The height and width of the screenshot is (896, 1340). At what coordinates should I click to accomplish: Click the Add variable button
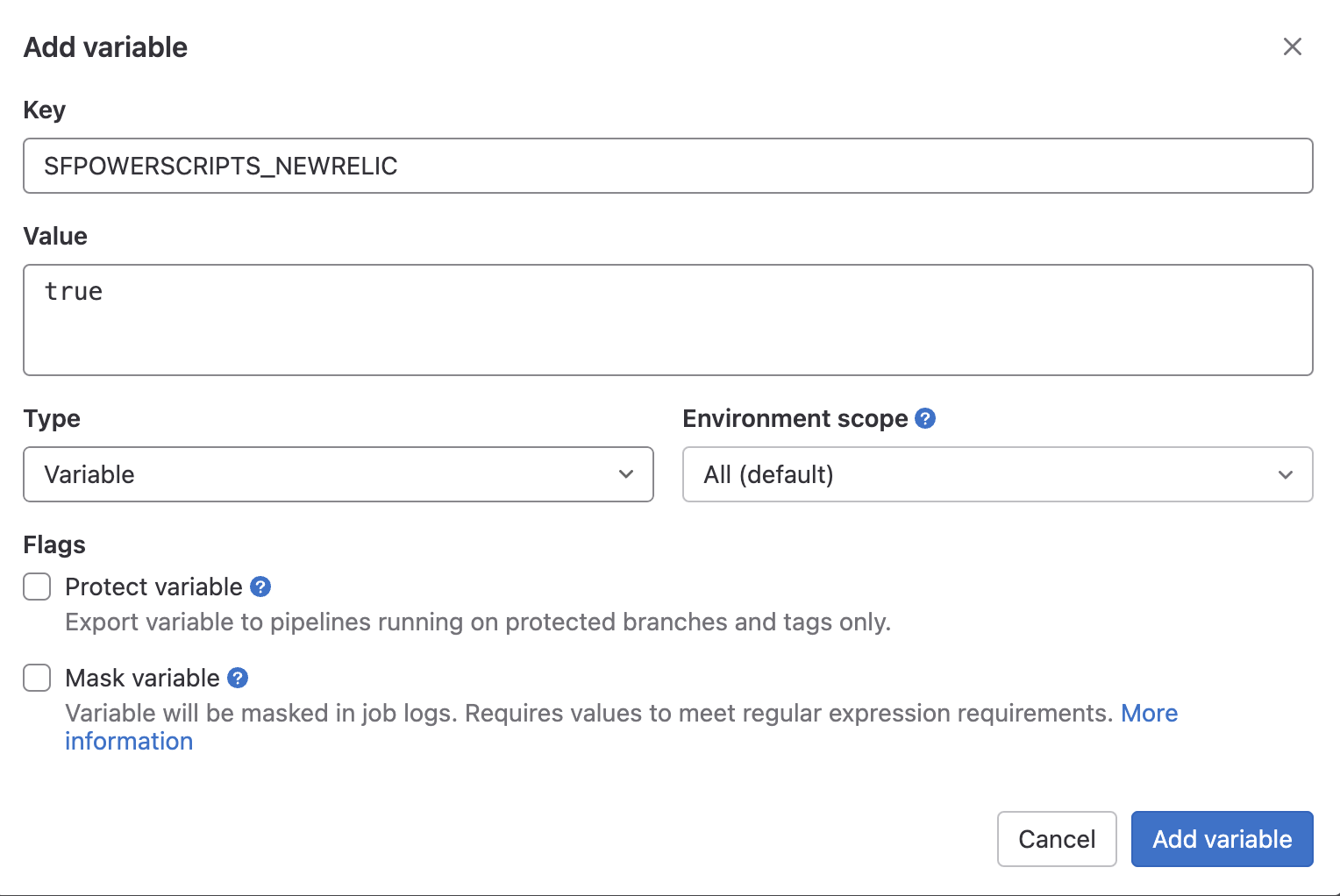click(x=1222, y=839)
